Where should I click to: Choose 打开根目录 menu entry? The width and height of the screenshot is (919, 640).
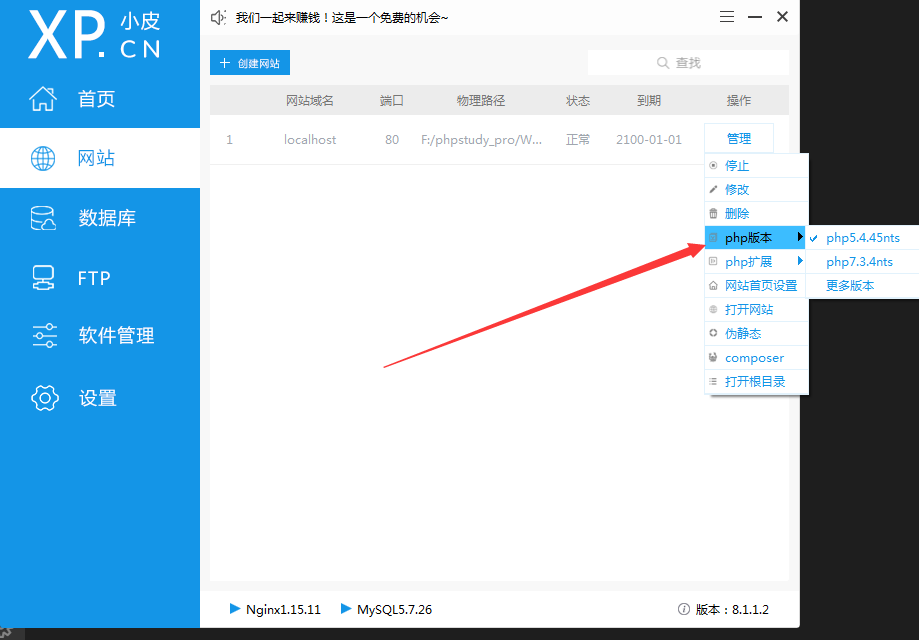click(757, 381)
